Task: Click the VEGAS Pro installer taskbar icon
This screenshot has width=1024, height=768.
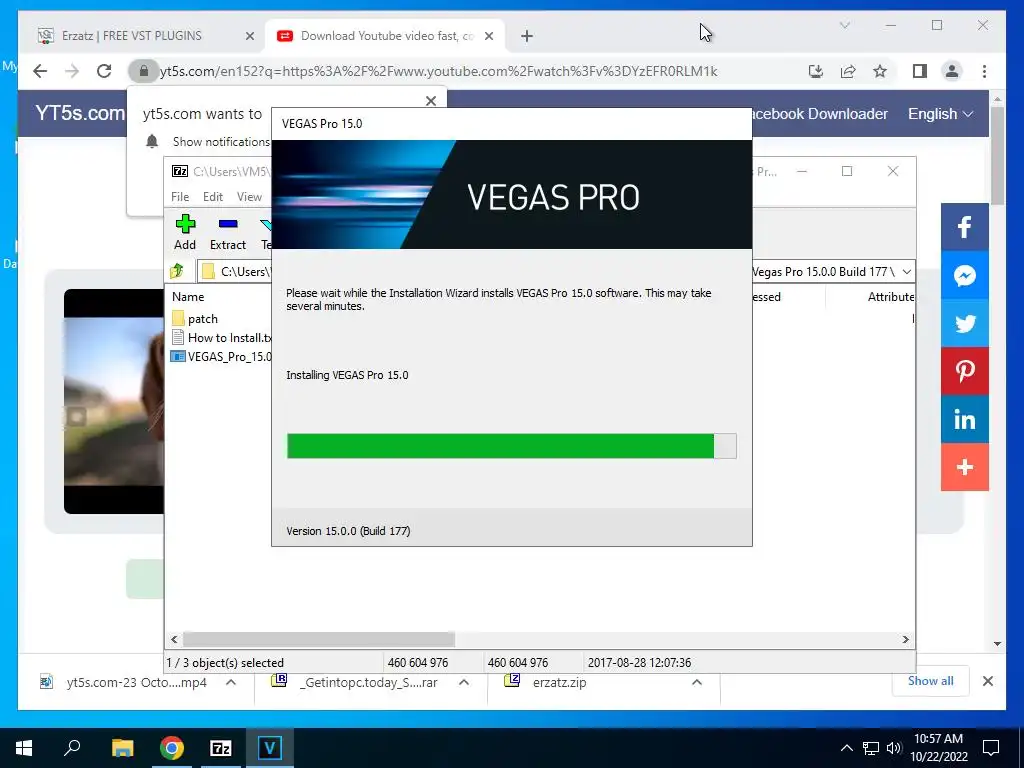Action: coord(270,748)
